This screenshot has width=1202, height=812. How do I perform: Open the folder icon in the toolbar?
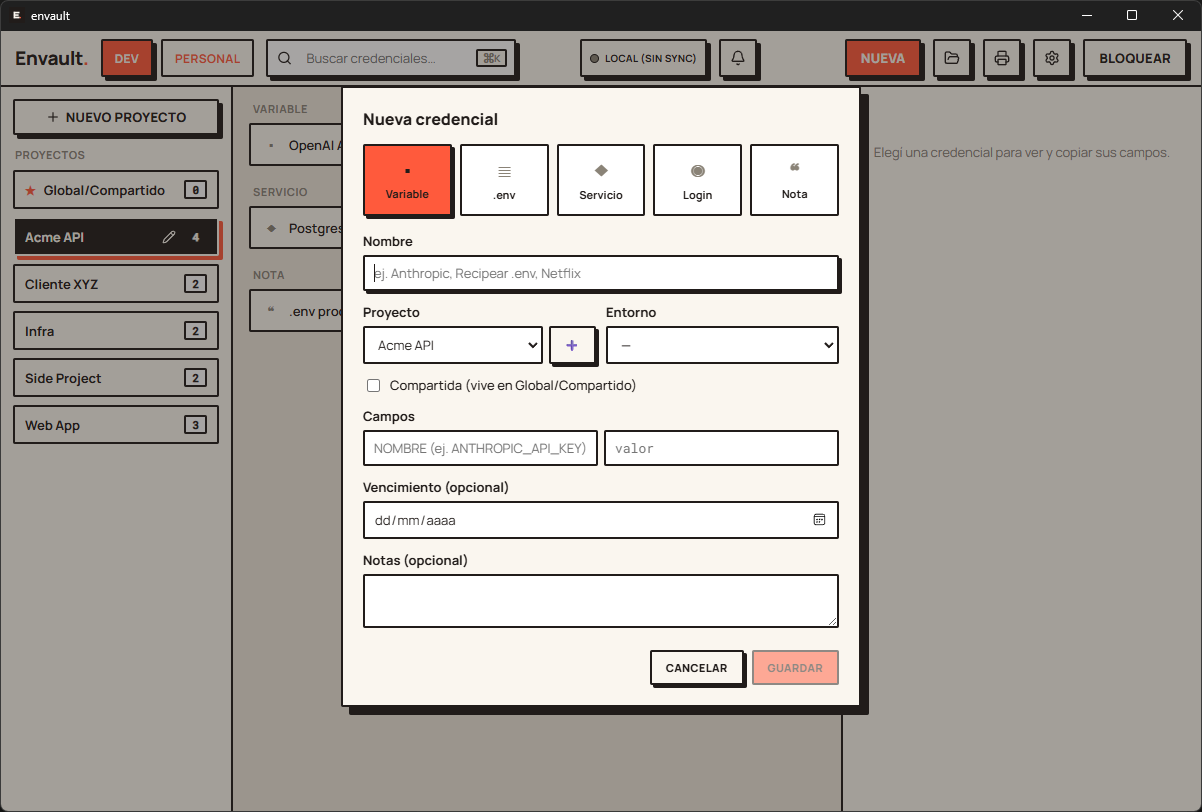[952, 58]
